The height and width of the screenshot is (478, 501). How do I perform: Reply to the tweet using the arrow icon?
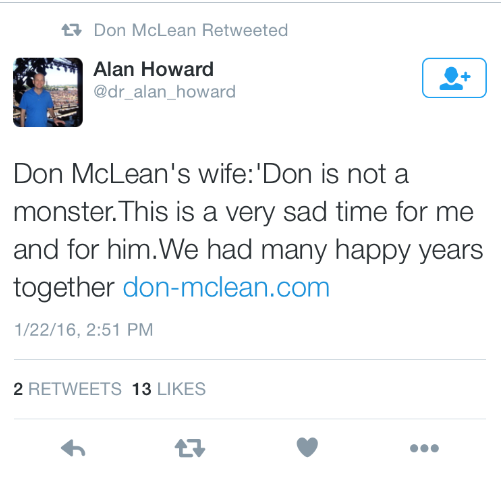click(73, 448)
